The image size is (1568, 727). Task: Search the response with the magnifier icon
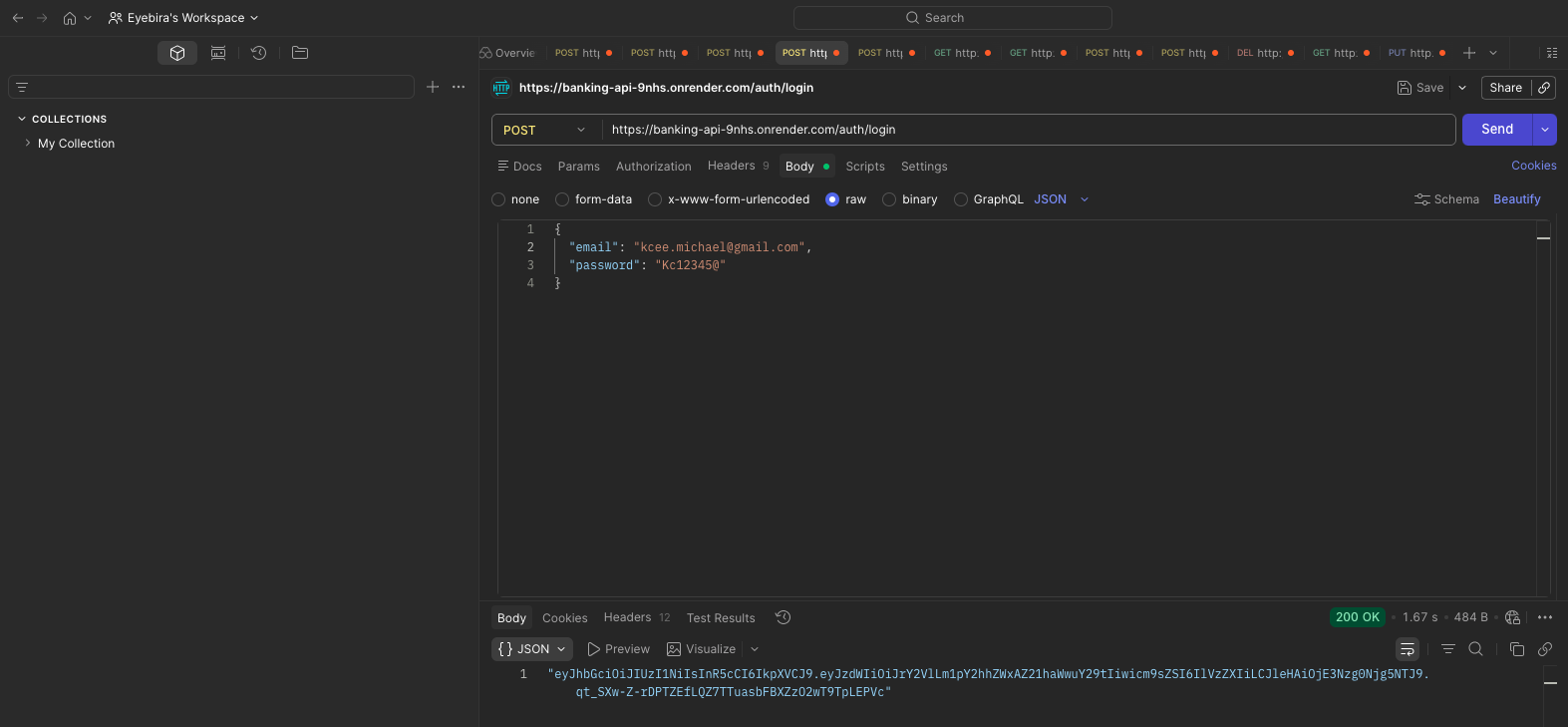[x=1476, y=649]
